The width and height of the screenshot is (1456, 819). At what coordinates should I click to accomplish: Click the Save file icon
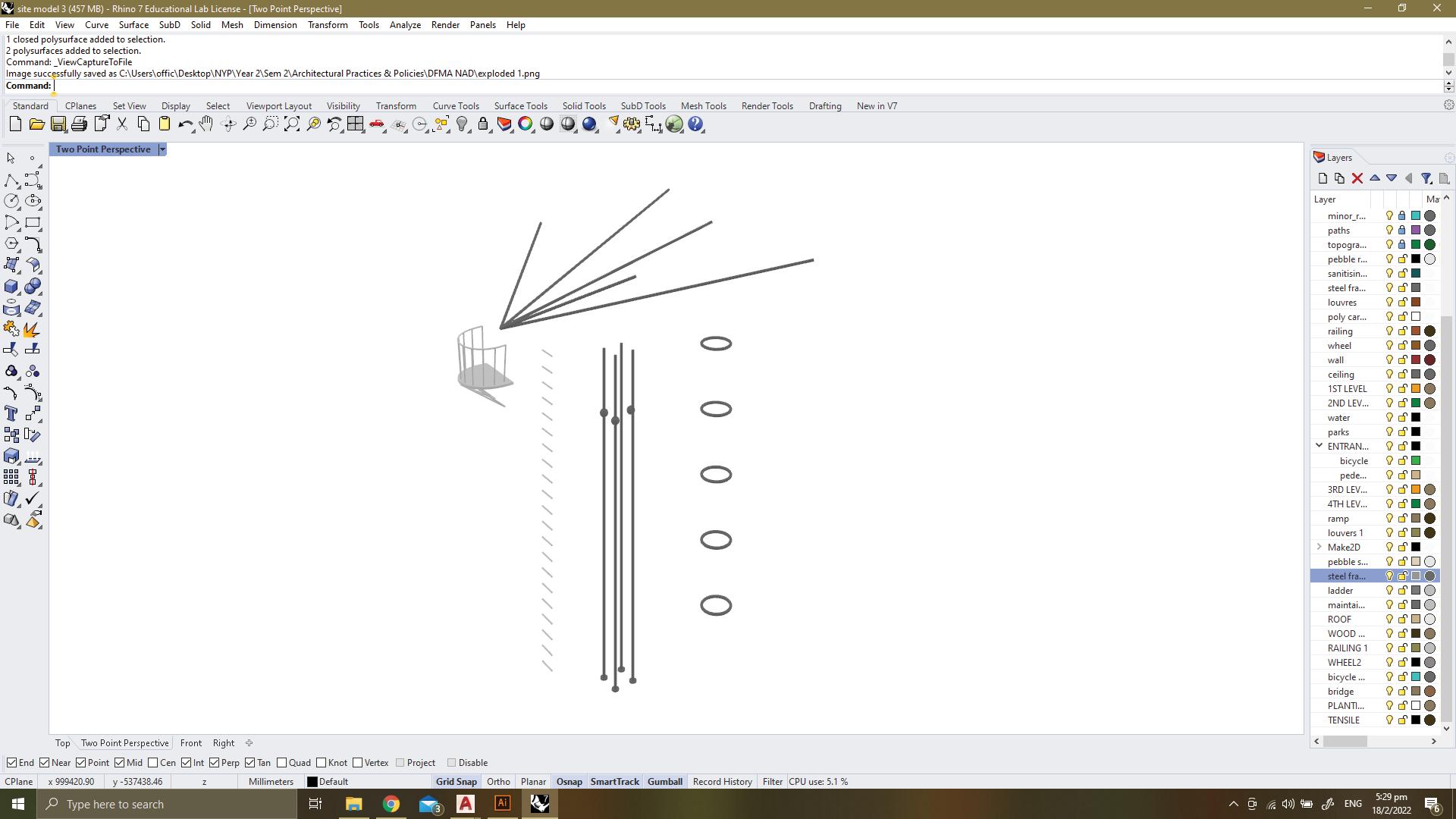(x=58, y=124)
